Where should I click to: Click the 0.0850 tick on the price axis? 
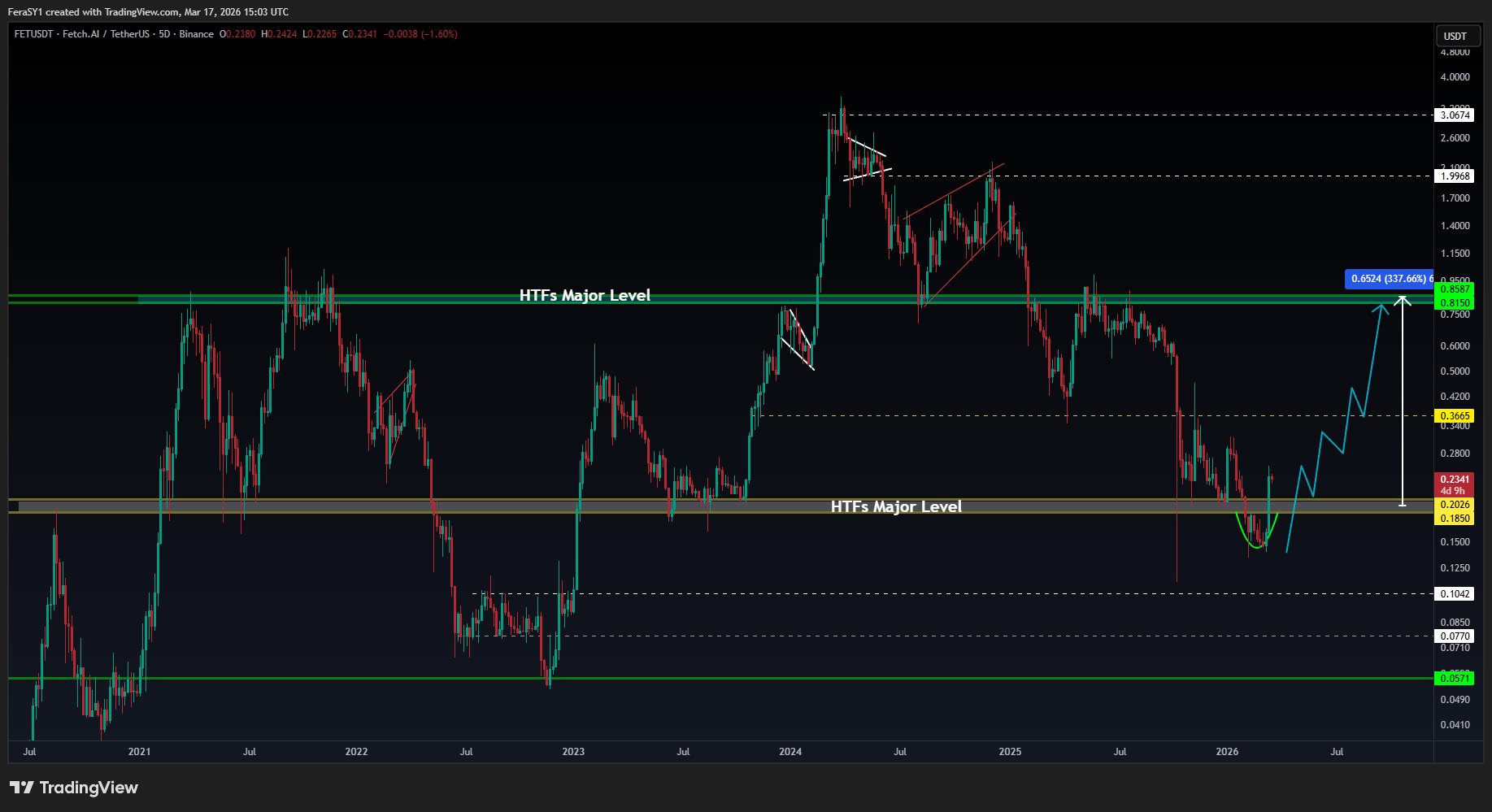pos(1455,623)
